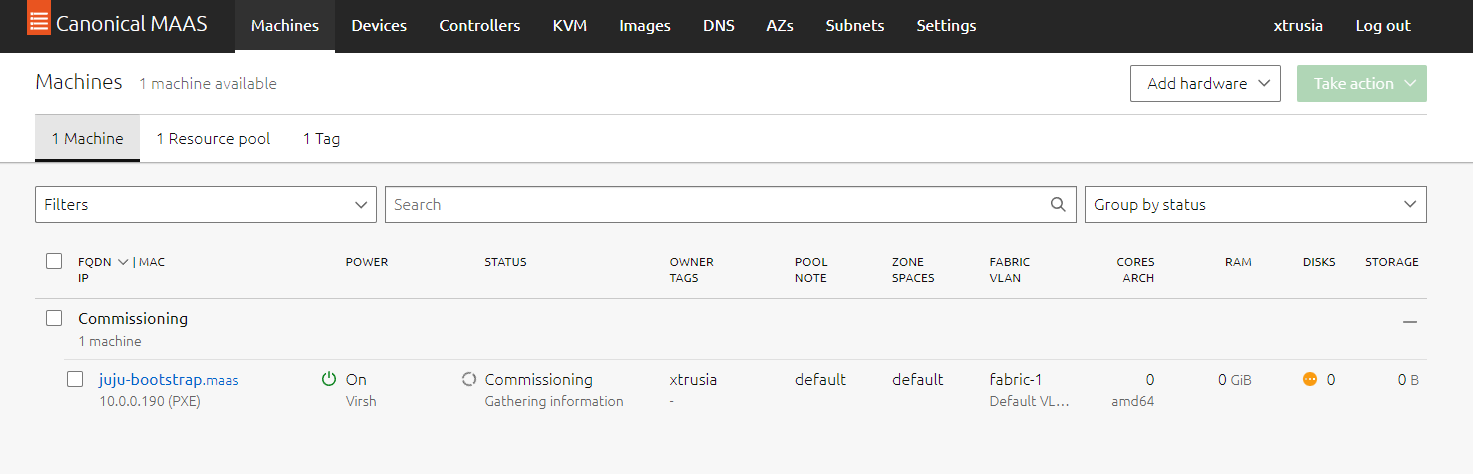Viewport: 1473px width, 474px height.
Task: Click the Canonical MAAS logo icon
Action: (38, 22)
